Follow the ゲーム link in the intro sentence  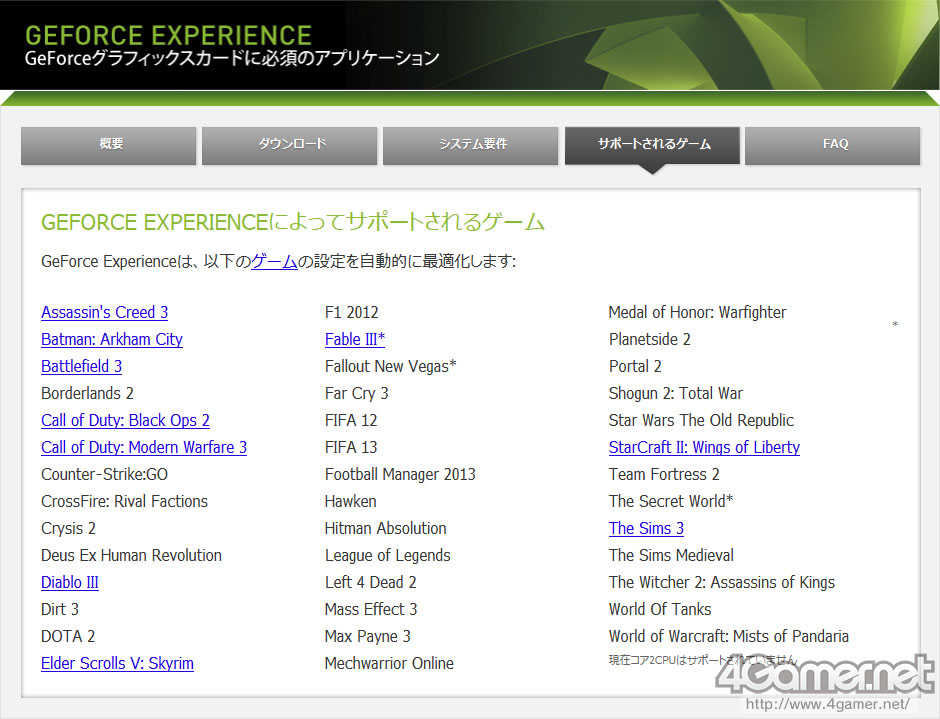[275, 261]
